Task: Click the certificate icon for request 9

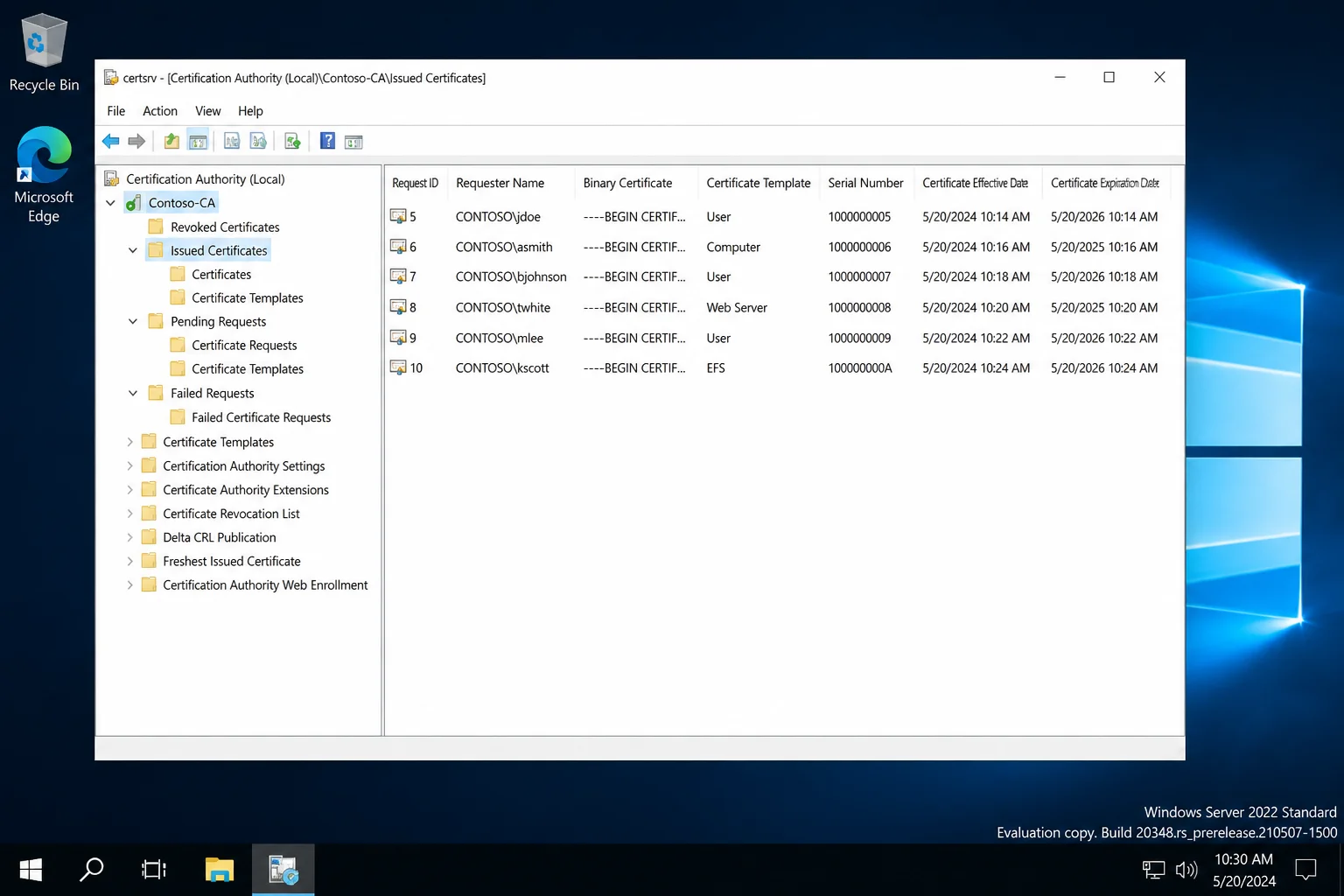Action: pyautogui.click(x=398, y=338)
